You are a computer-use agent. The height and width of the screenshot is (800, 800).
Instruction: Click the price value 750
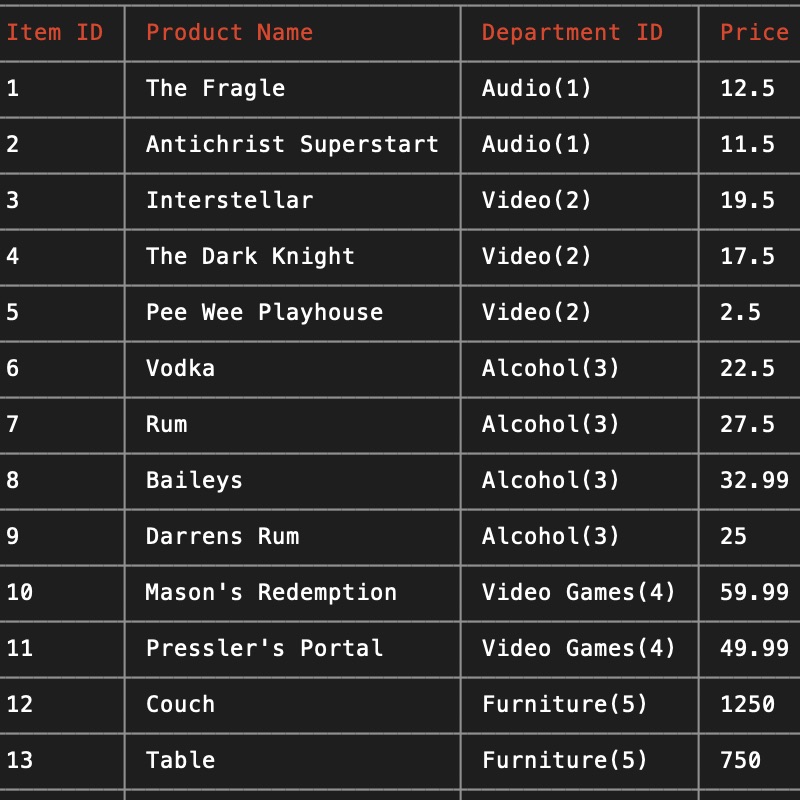tap(740, 760)
